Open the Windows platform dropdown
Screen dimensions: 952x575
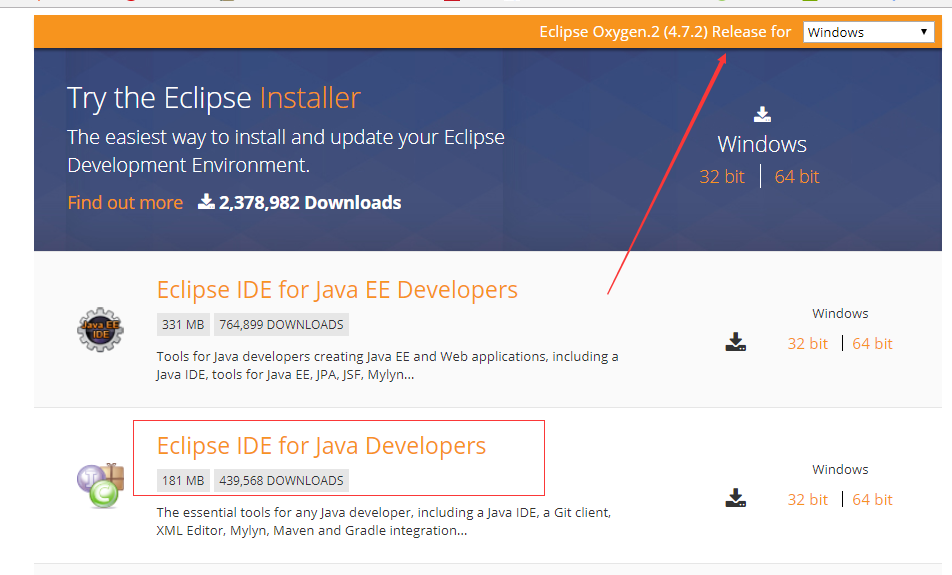point(868,32)
